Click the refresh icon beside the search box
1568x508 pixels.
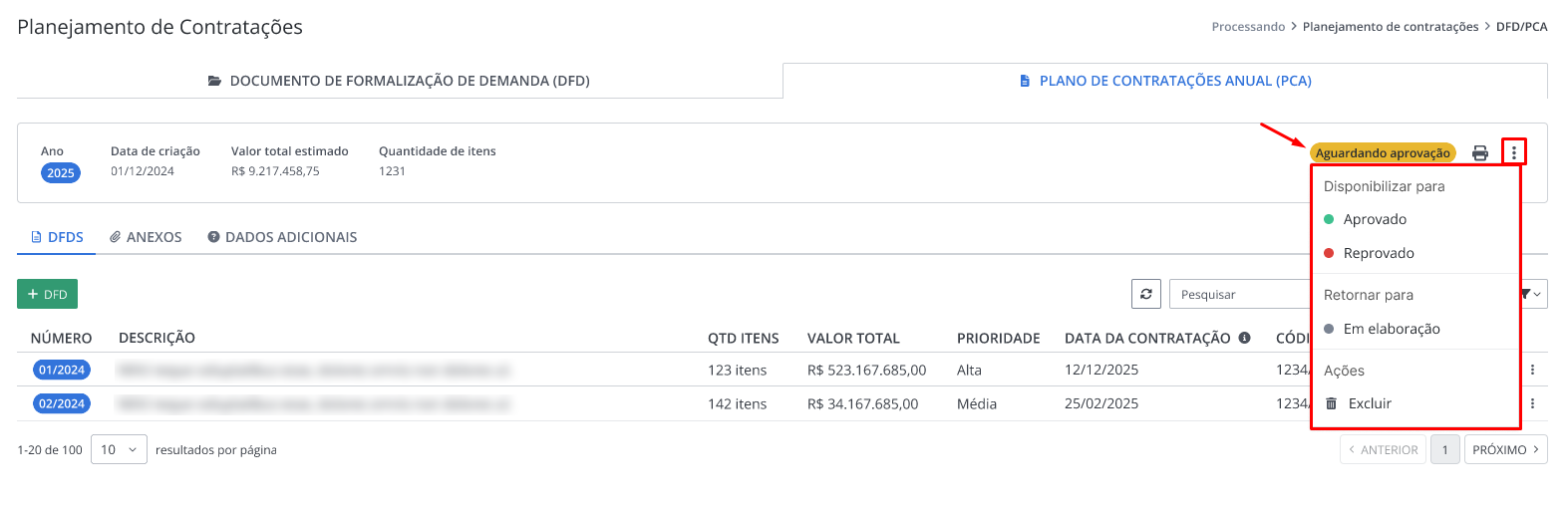tap(1146, 294)
